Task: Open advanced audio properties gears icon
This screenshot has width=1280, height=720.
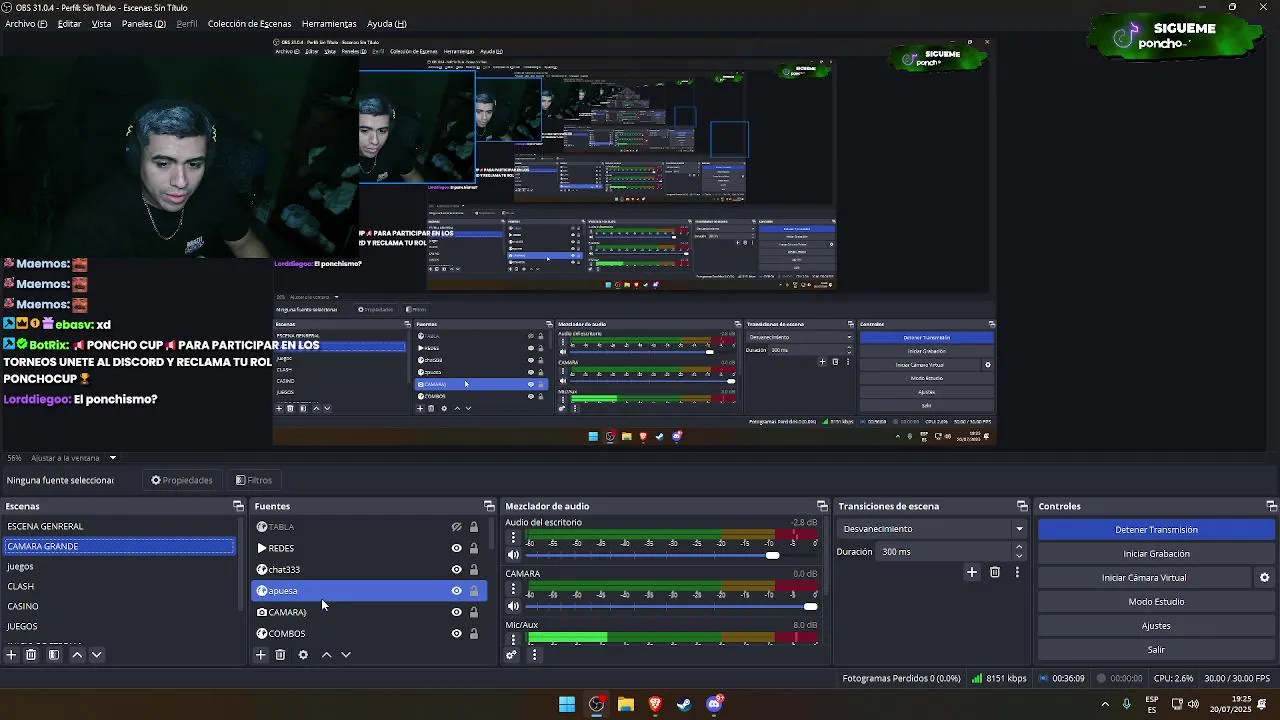Action: (x=511, y=655)
